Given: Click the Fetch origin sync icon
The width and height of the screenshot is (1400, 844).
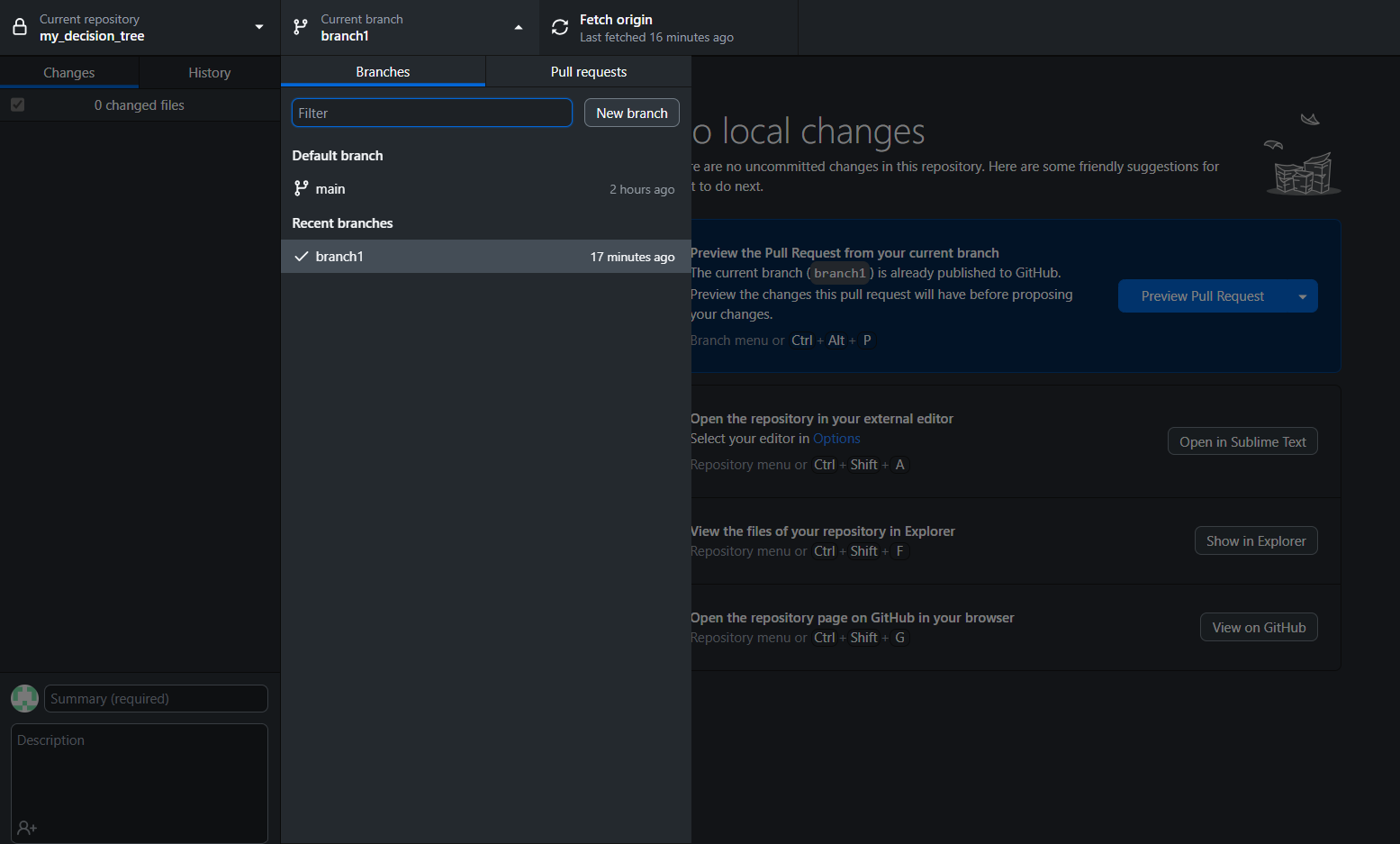Looking at the screenshot, I should point(560,27).
